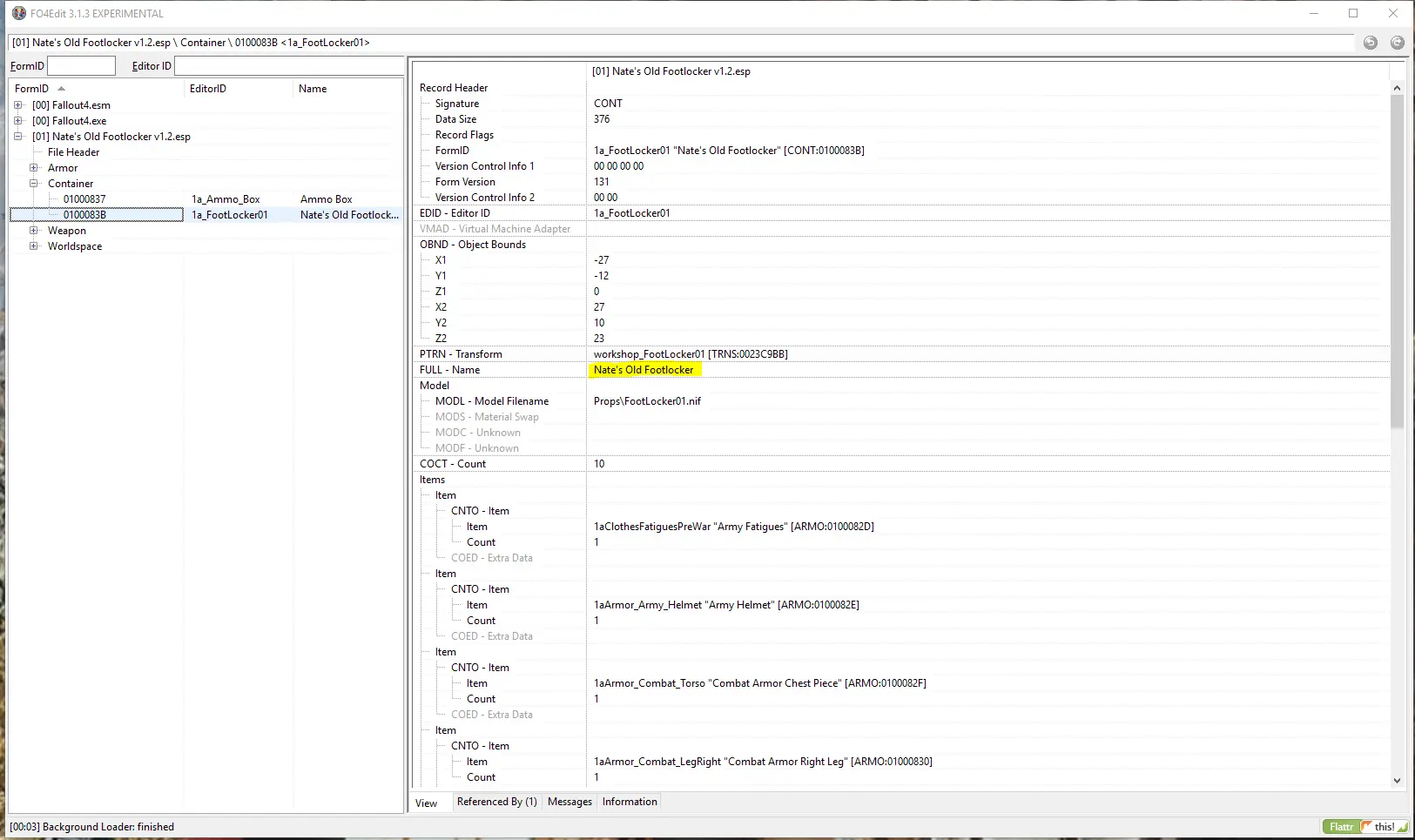Click the plugin column header Nate's Old Footlocker v1.2.esp
The width and height of the screenshot is (1415, 840).
[670, 71]
